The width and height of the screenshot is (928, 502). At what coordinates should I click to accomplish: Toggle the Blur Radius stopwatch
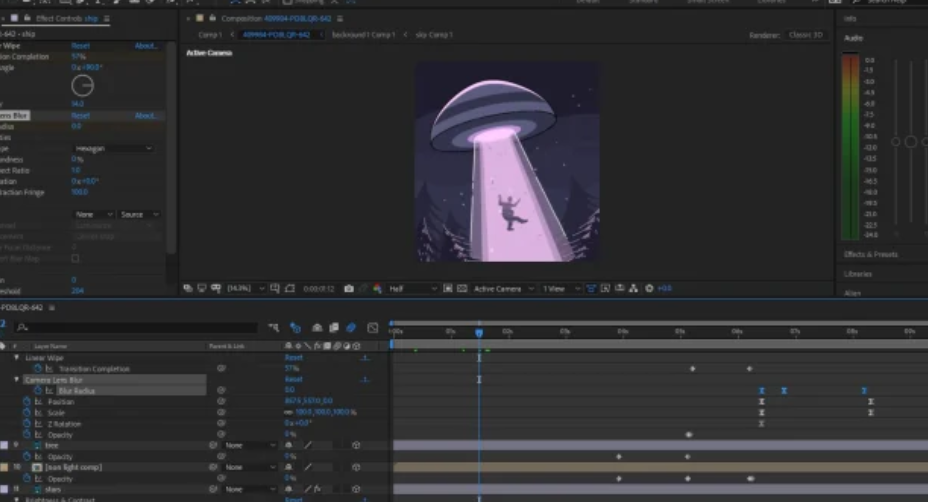tap(37, 391)
